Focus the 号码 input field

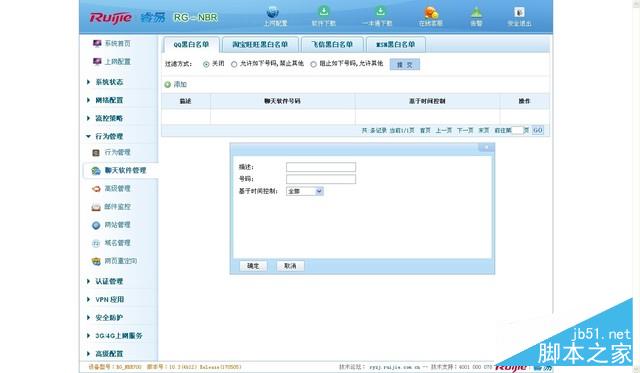click(321, 179)
